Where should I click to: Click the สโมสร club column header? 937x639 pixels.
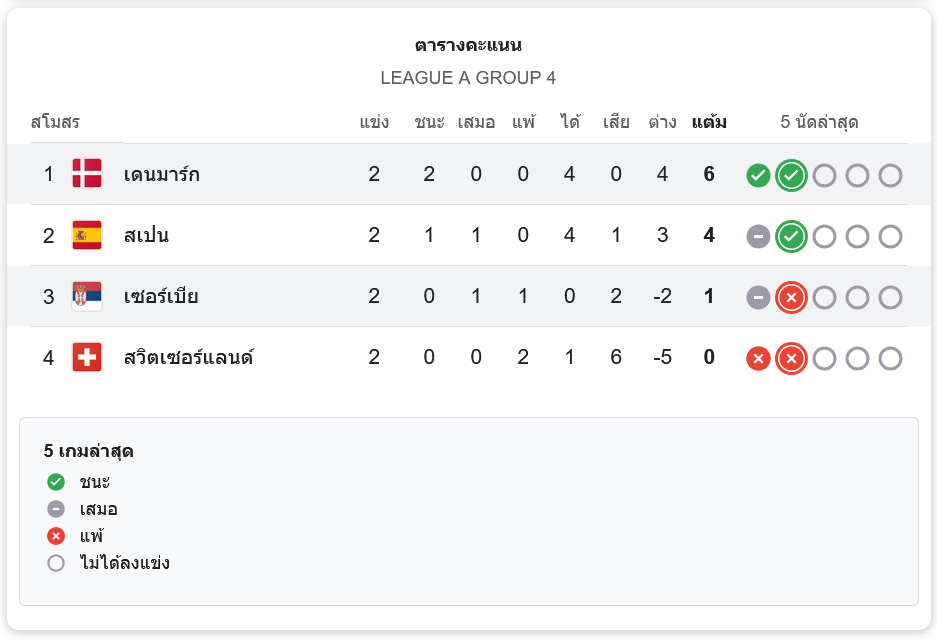coord(55,123)
